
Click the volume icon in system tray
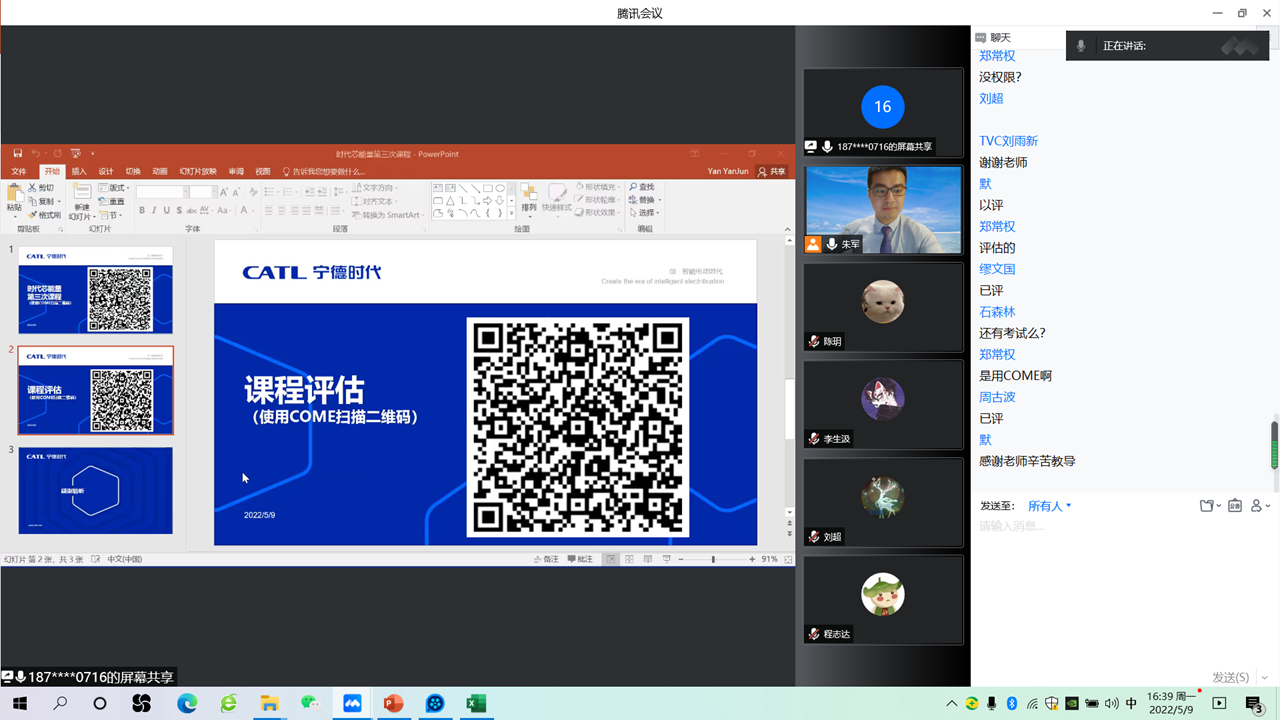tap(1111, 704)
